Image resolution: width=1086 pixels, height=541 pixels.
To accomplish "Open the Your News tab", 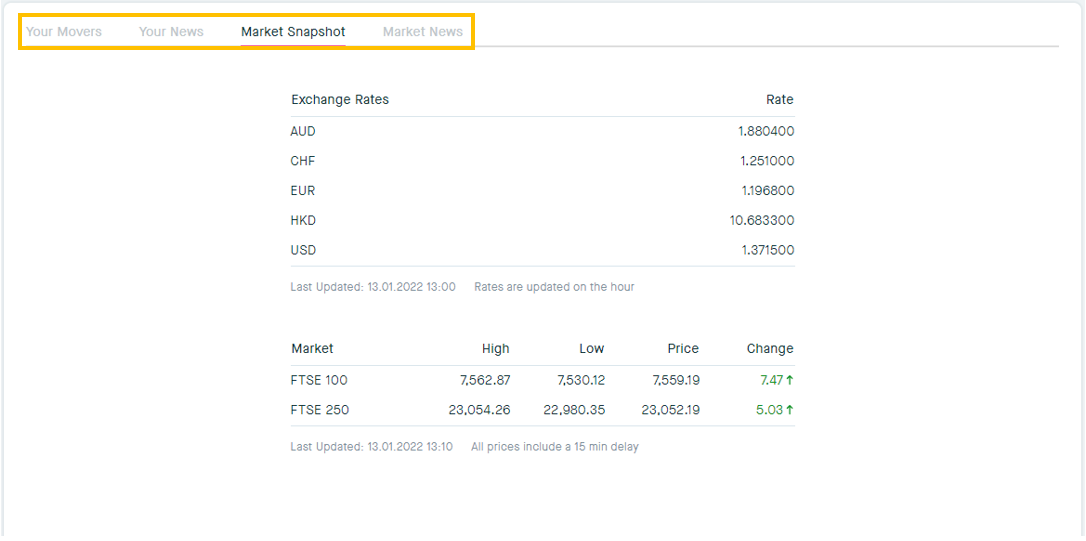I will (171, 32).
